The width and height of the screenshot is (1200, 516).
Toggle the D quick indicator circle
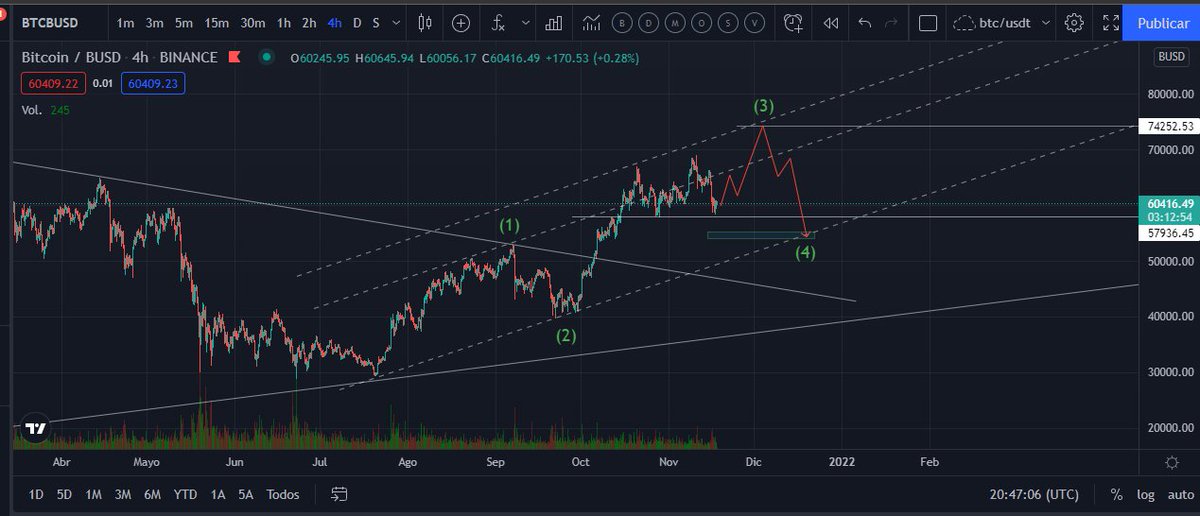pyautogui.click(x=650, y=22)
